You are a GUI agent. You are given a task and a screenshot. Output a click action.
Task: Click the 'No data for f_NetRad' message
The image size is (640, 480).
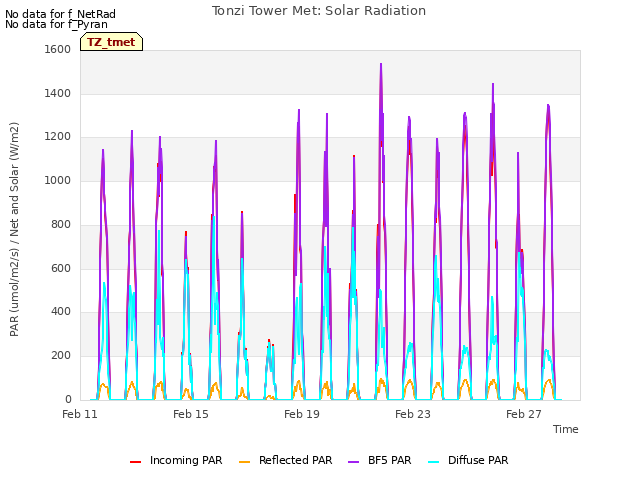60,14
